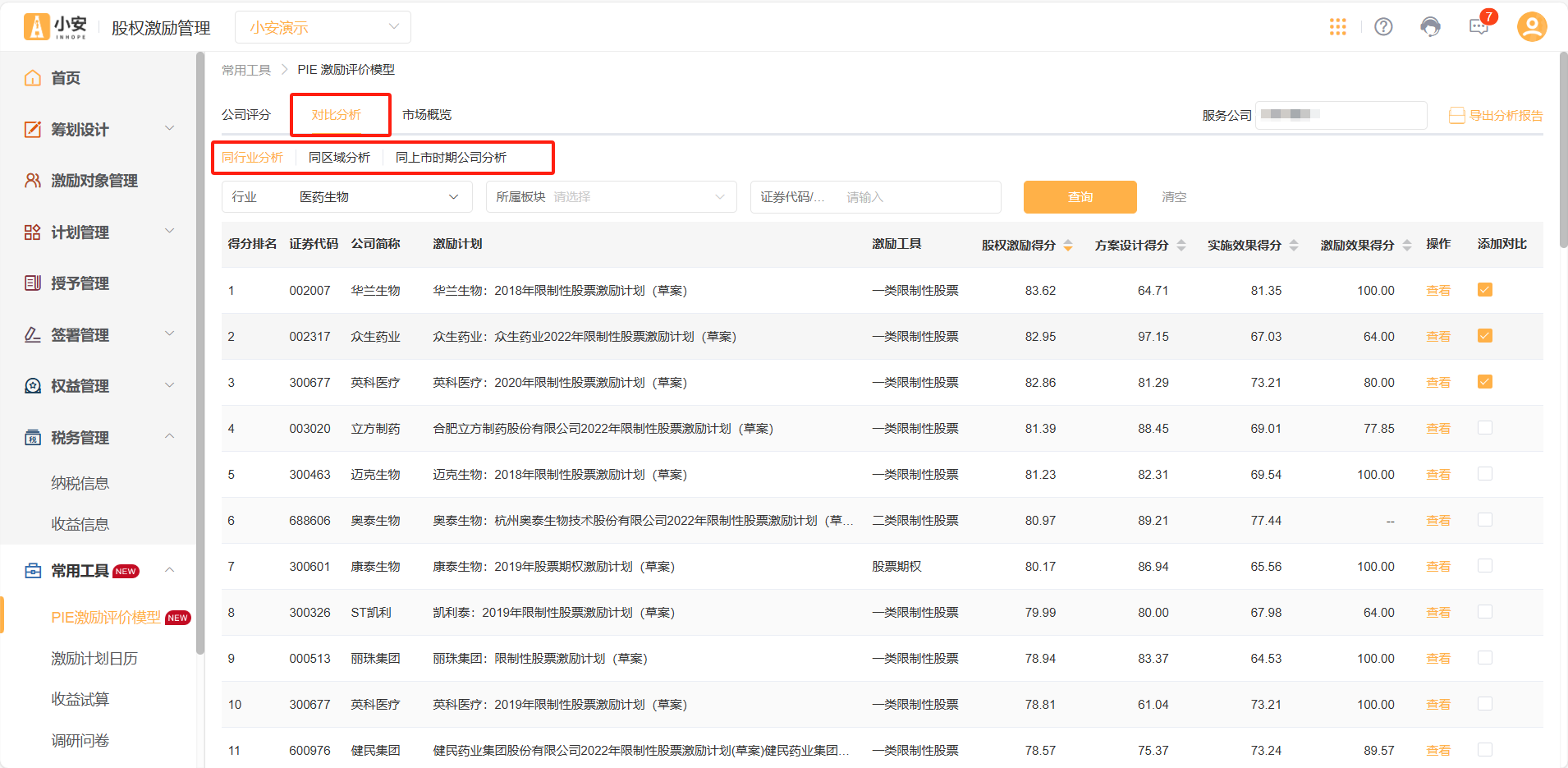Click the 筹划设计 pencil icon
This screenshot has width=1568, height=768.
(x=33, y=129)
